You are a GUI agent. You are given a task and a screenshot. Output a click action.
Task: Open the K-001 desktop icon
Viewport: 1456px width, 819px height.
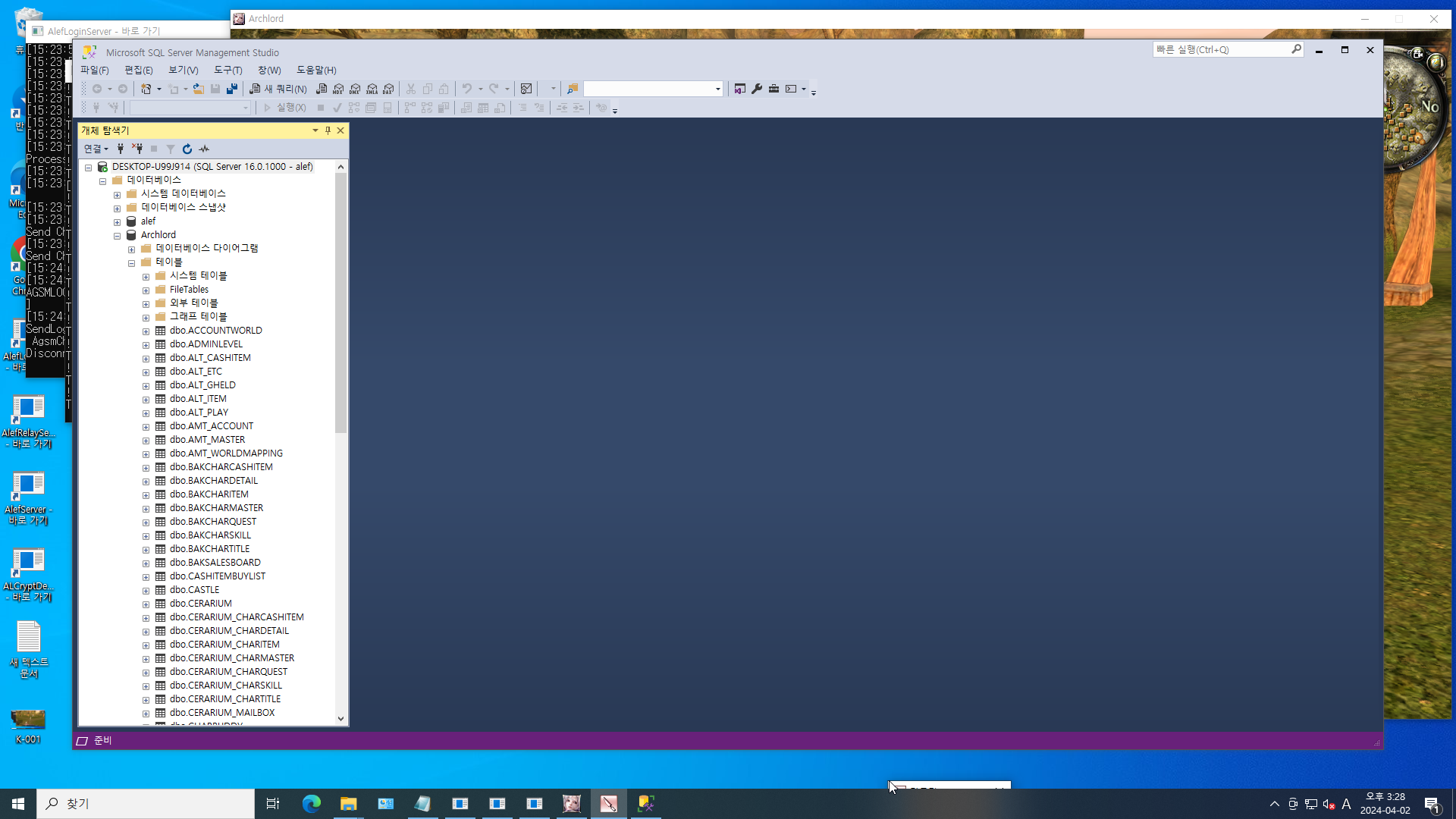(x=28, y=725)
